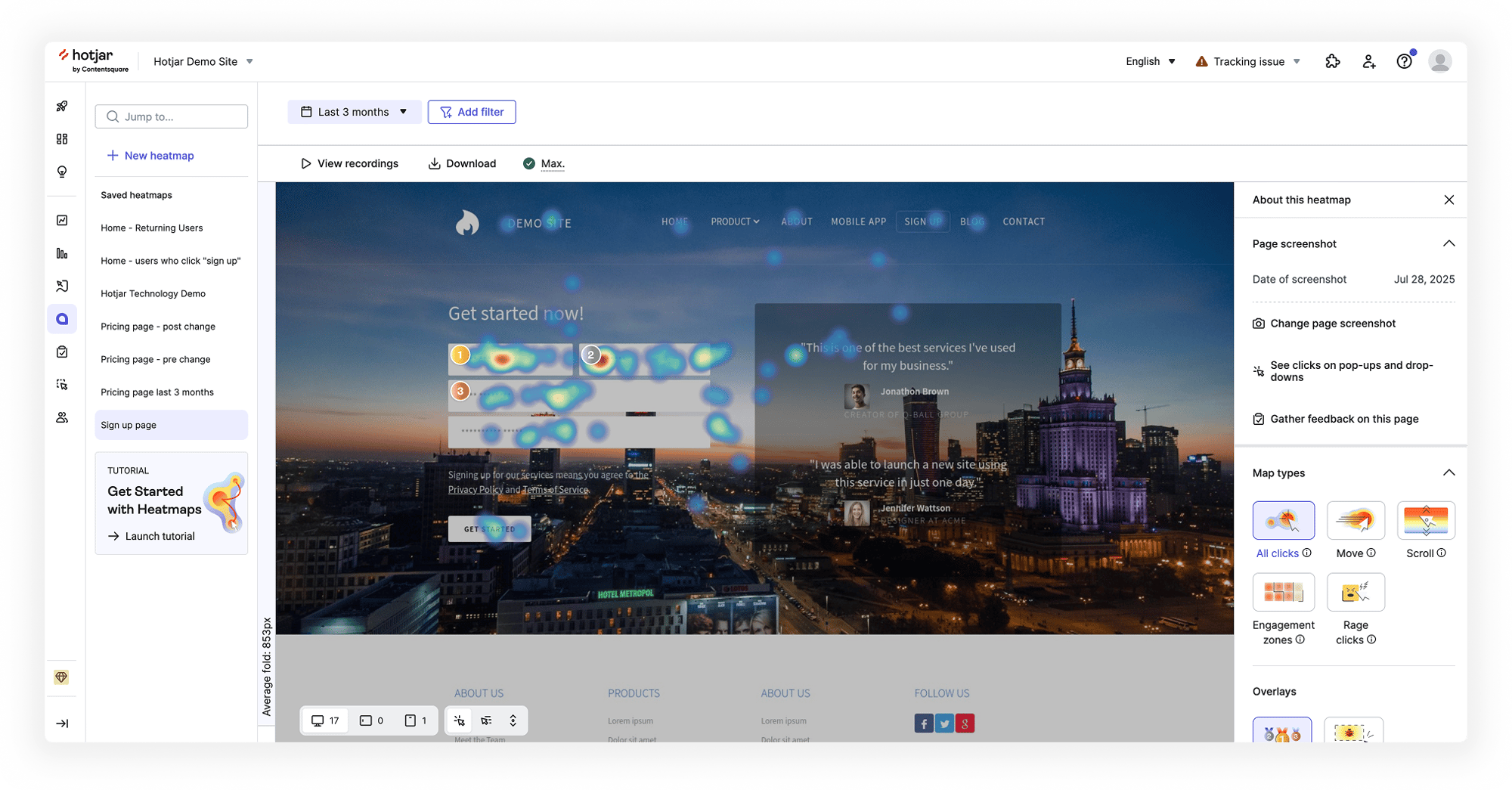Click the invite user icon in header
Screen dimensions: 1512x790
[1369, 62]
